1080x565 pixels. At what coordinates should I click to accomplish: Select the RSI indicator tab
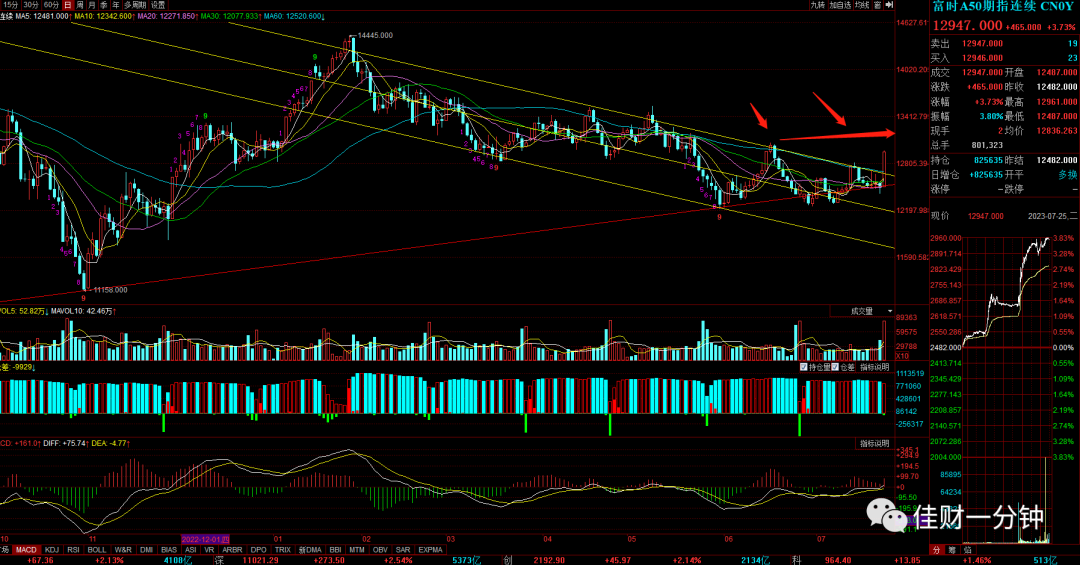point(73,550)
